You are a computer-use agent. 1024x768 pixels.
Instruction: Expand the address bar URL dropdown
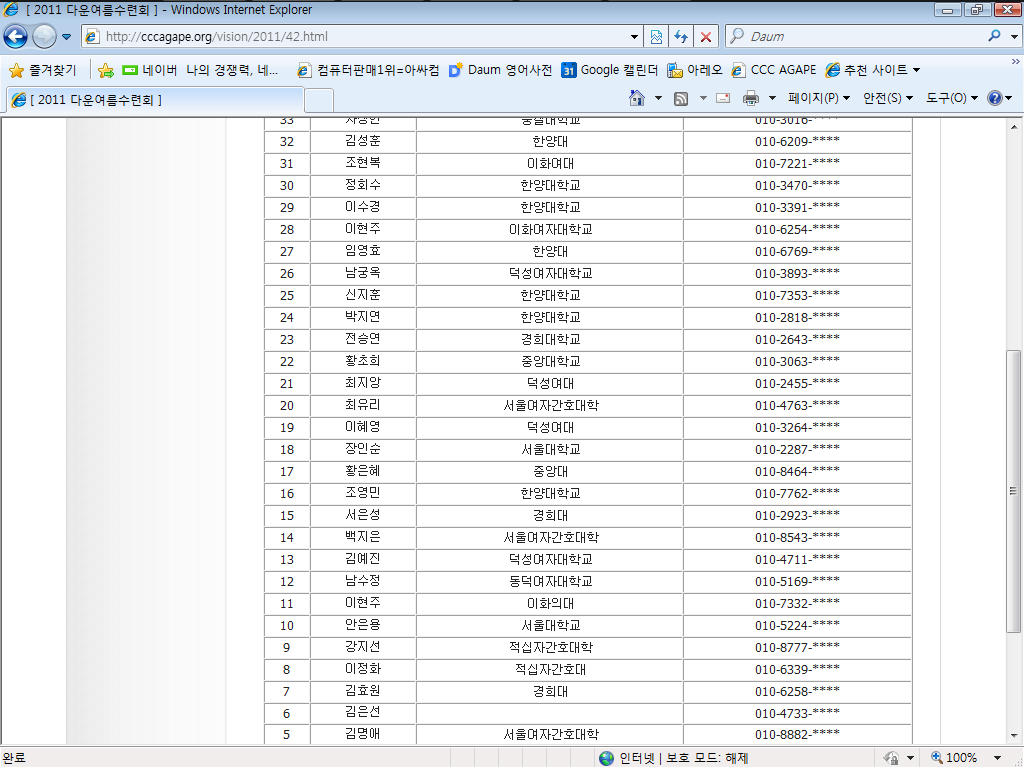(635, 37)
